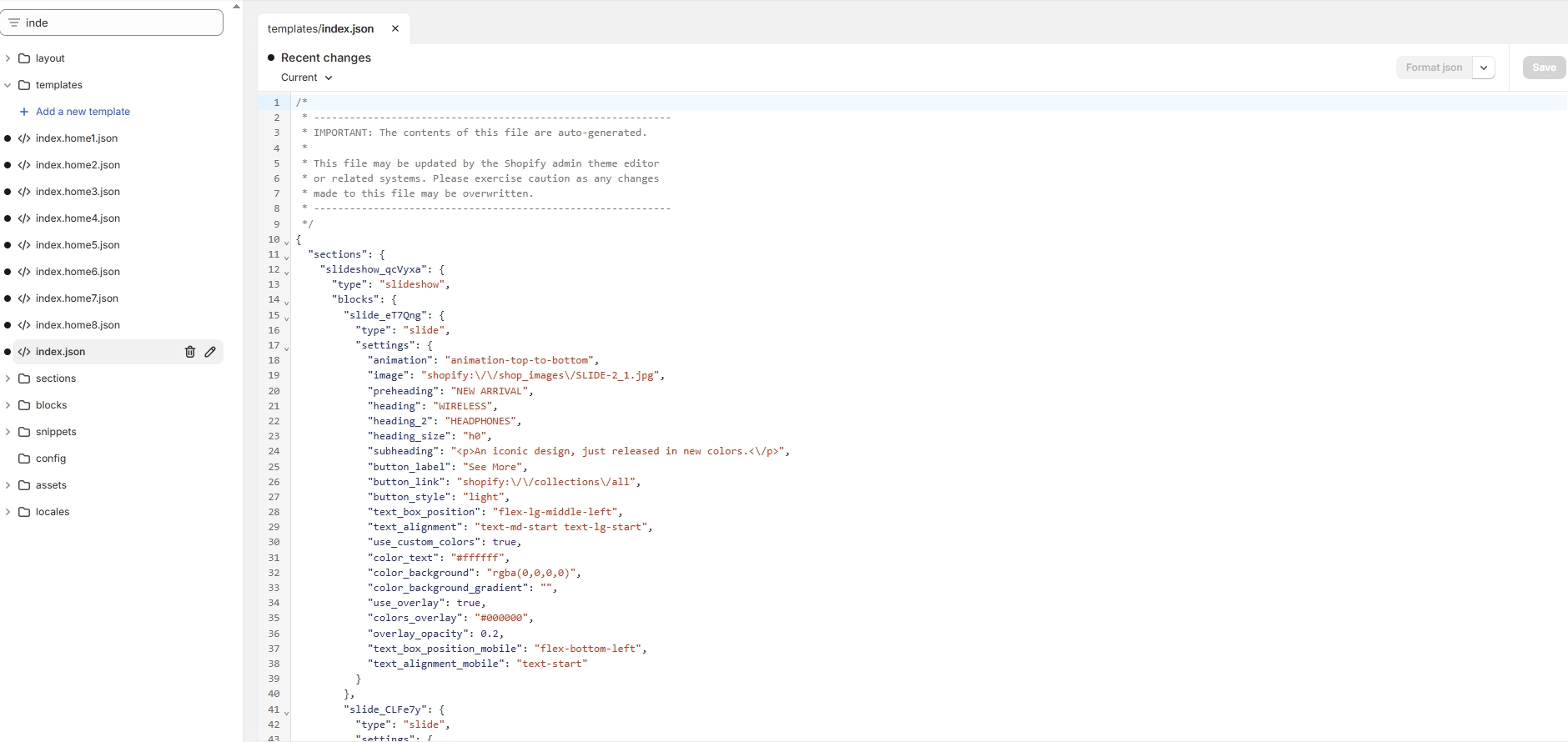
Task: Delete the index.json file with trash icon
Action: [x=189, y=352]
